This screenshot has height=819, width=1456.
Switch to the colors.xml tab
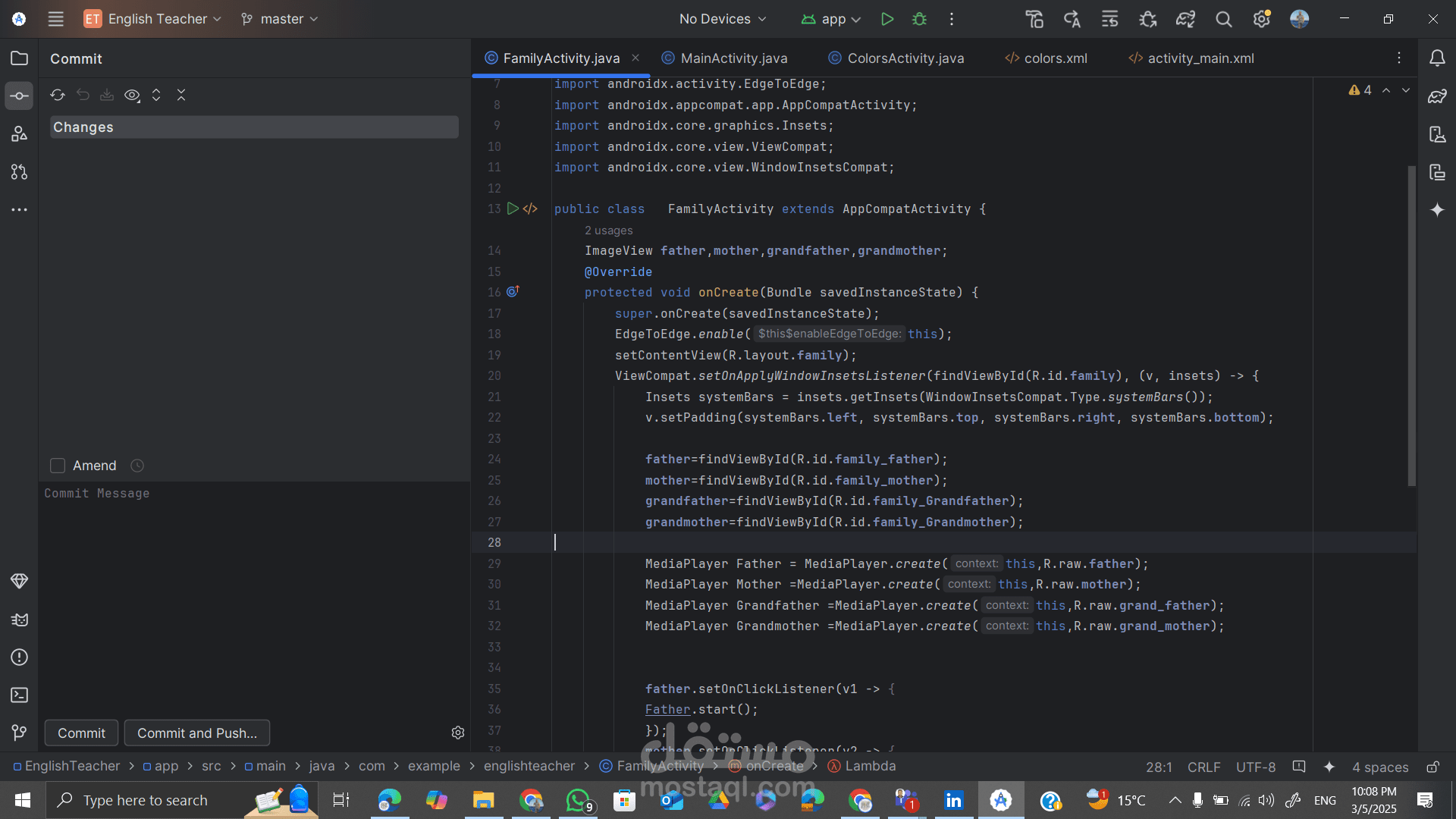(1055, 58)
